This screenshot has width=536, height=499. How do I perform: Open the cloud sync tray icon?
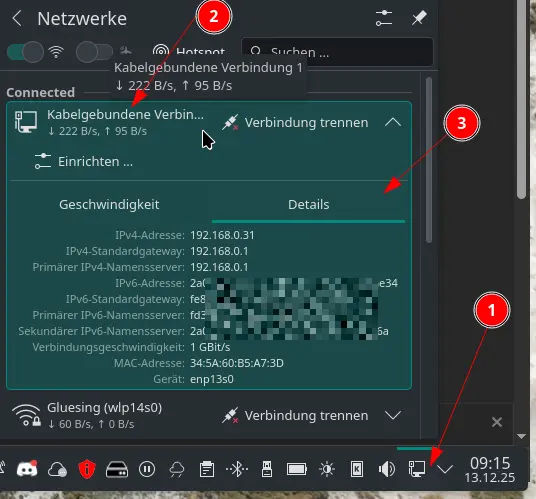(57, 469)
